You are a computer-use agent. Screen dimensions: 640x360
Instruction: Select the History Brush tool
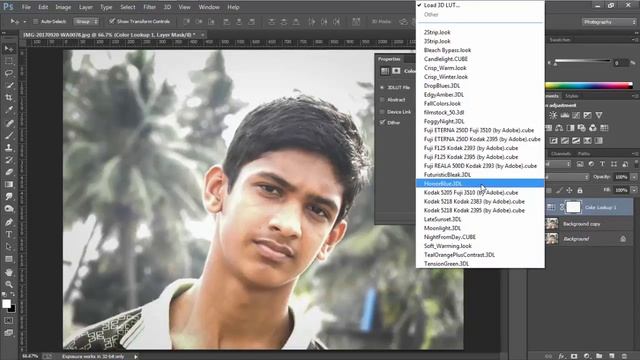[9, 160]
